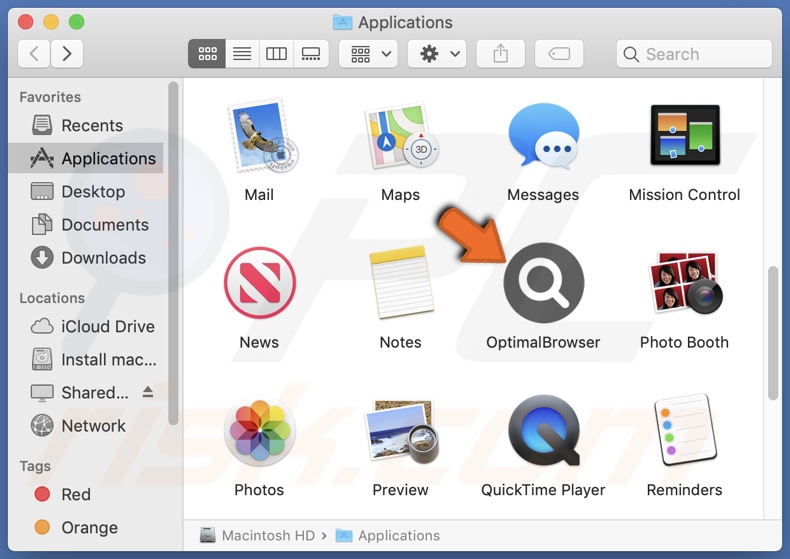The width and height of the screenshot is (790, 559).
Task: Select Documents in the sidebar
Action: coord(86,225)
